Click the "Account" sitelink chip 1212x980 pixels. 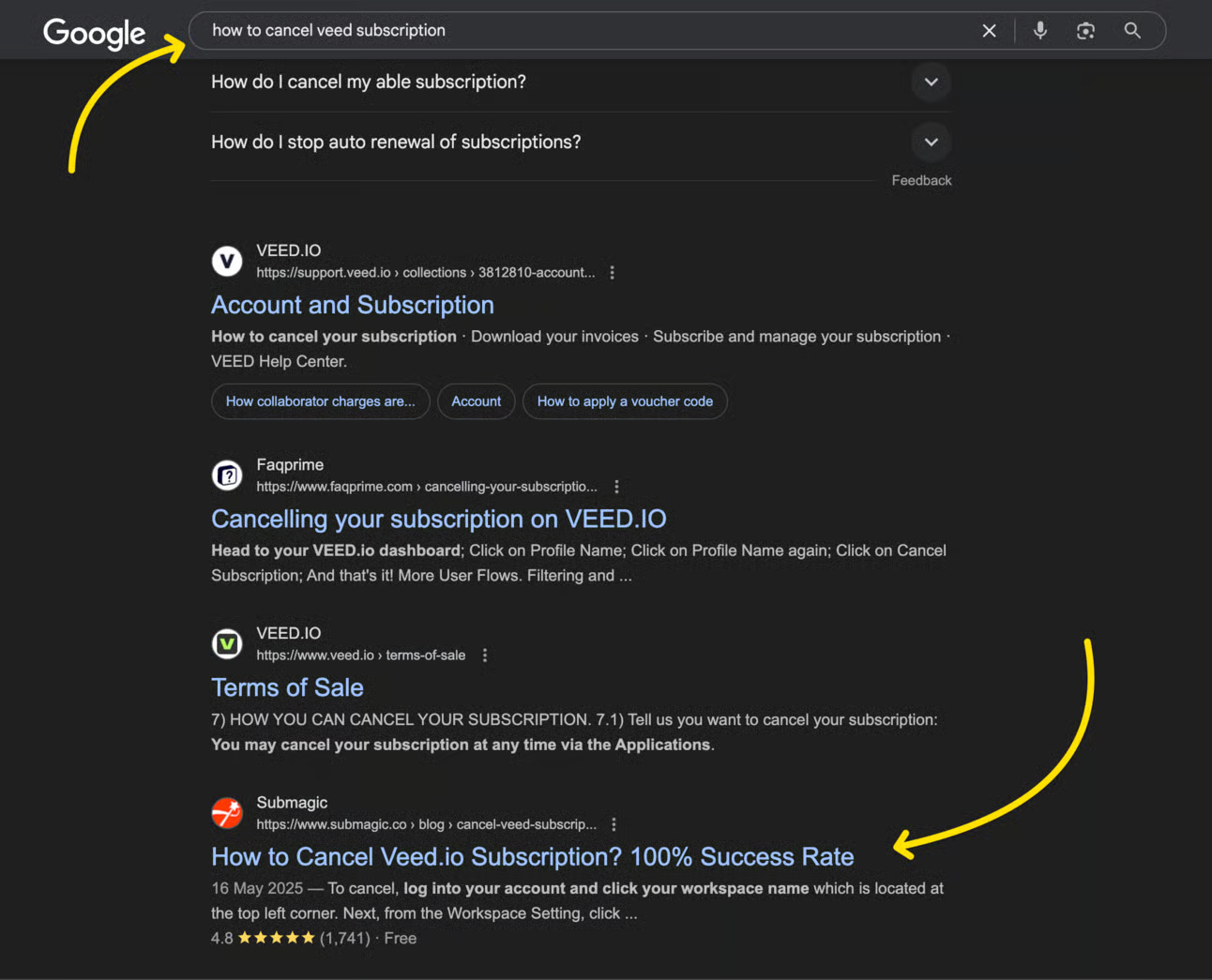click(476, 401)
